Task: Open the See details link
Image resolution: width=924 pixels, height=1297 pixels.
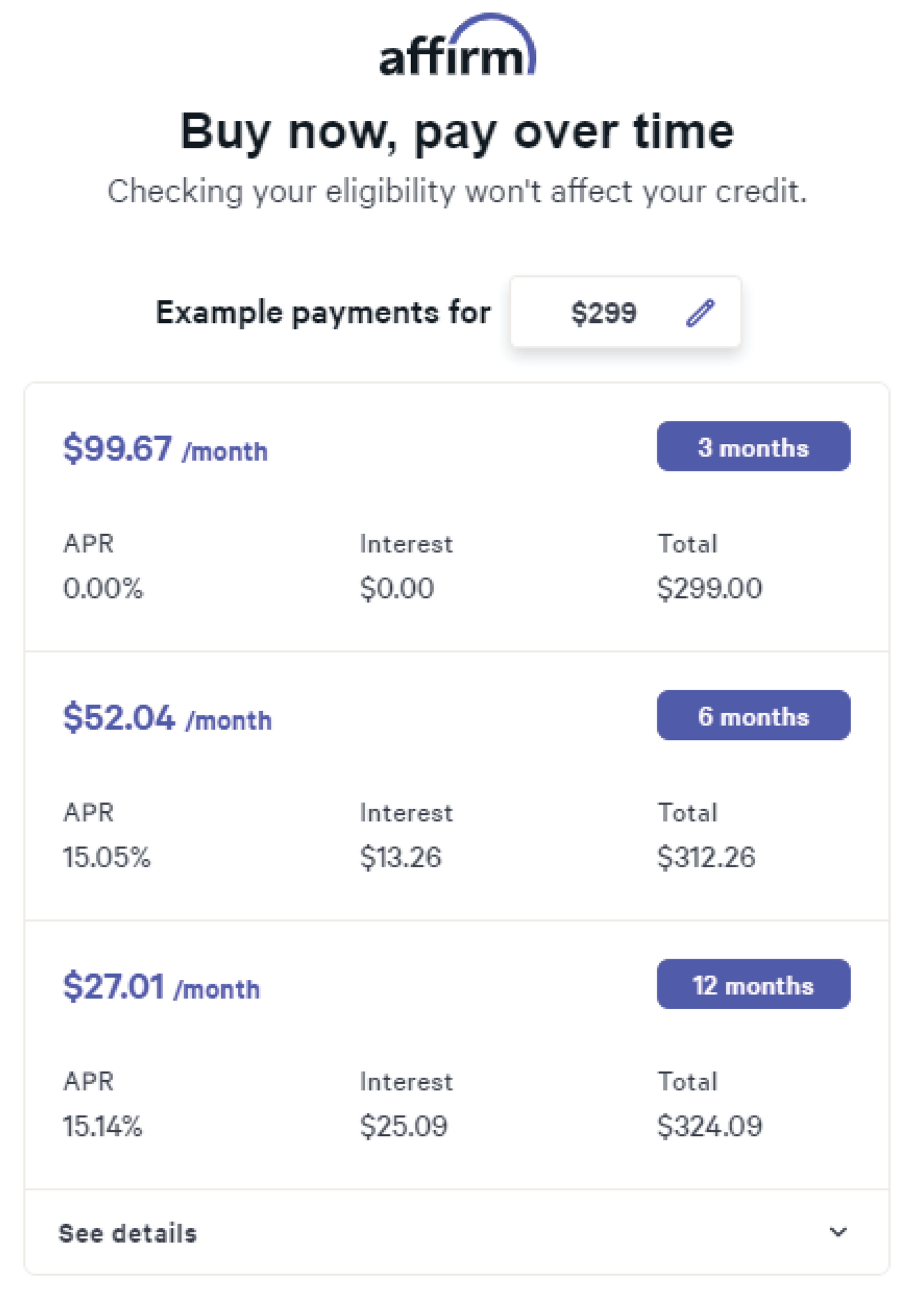Action: pyautogui.click(x=129, y=1232)
